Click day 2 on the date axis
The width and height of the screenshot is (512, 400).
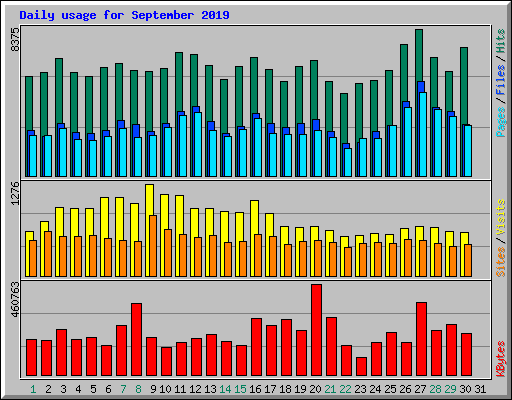[x=48, y=389]
